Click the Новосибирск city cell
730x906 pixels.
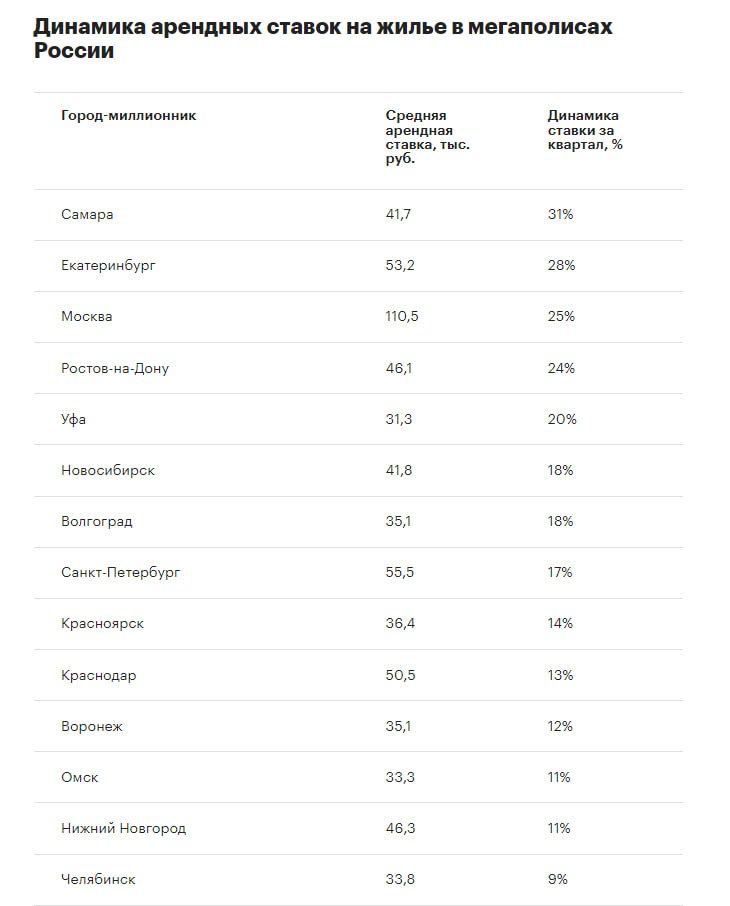click(108, 470)
